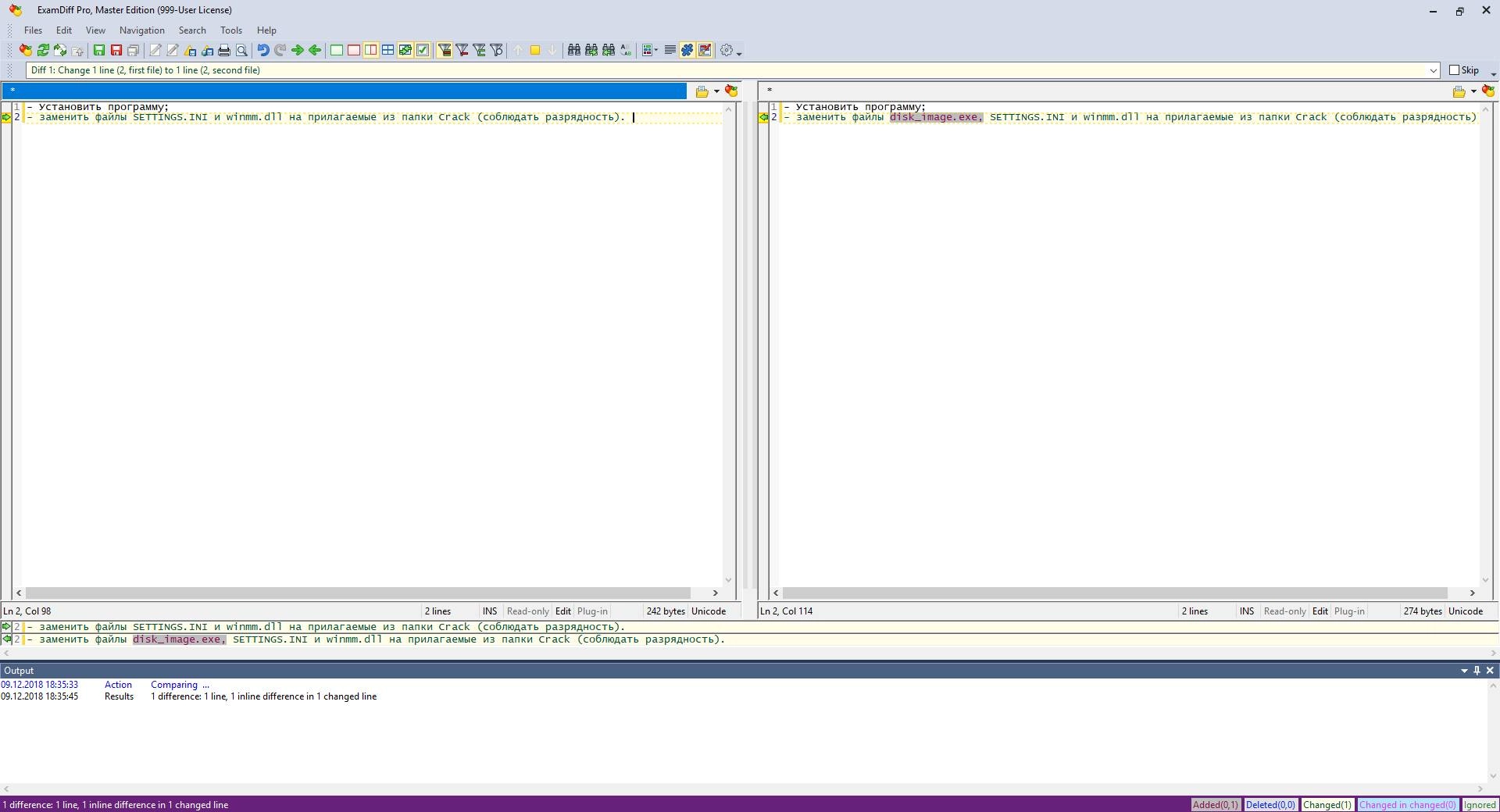The width and height of the screenshot is (1500, 812).
Task: Open the Files menu
Action: 33,30
